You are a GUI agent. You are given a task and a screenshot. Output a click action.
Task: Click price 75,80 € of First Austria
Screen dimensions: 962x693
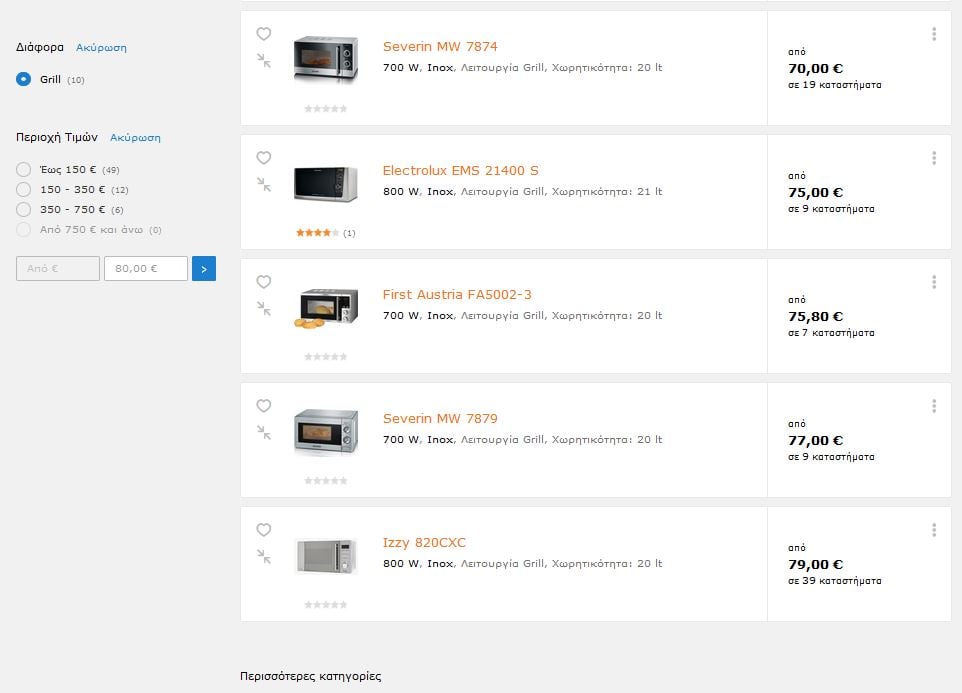point(815,316)
